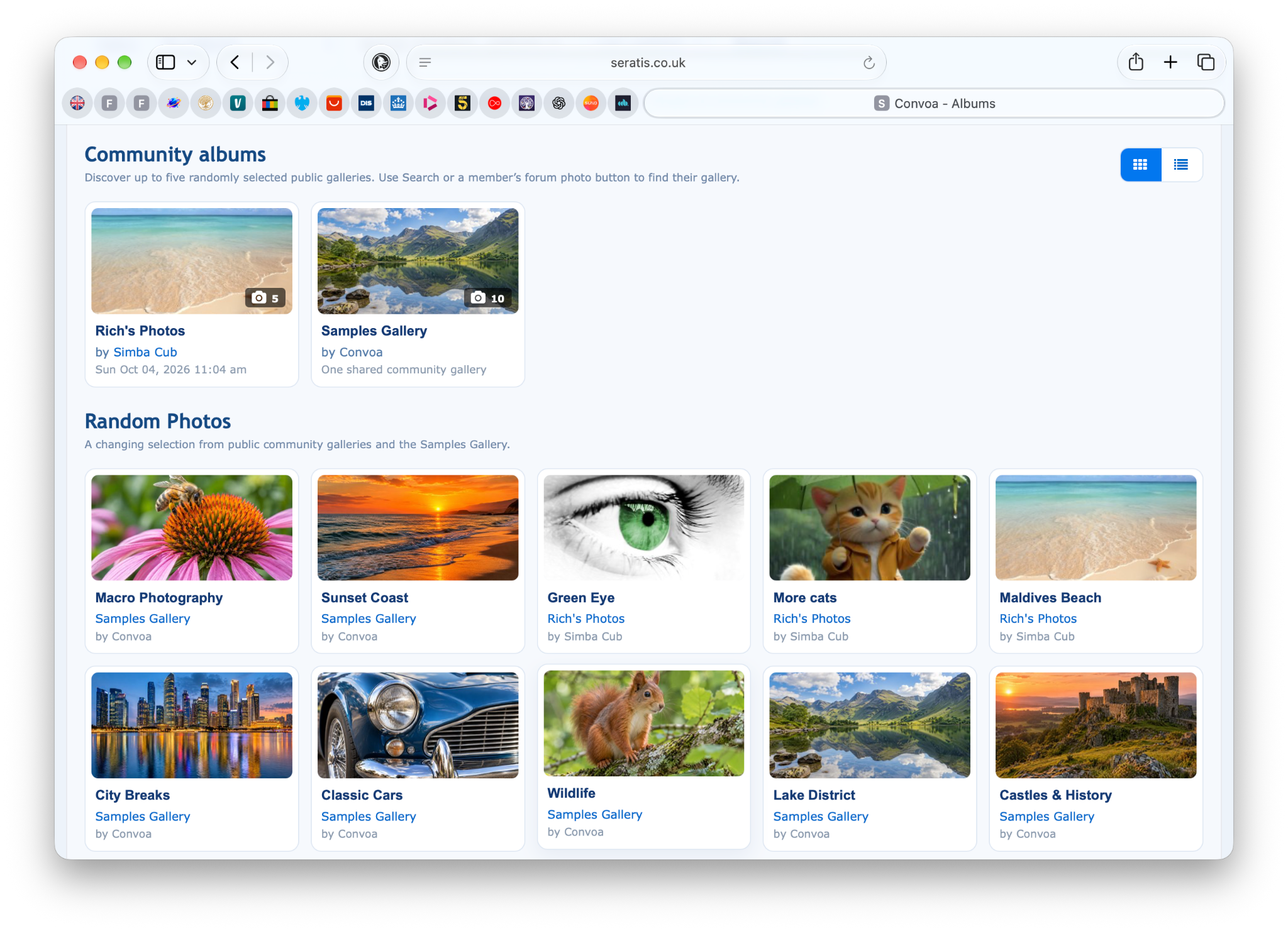Select the Convoa - Albums tab
Viewport: 1288px width, 931px height.
tap(935, 103)
